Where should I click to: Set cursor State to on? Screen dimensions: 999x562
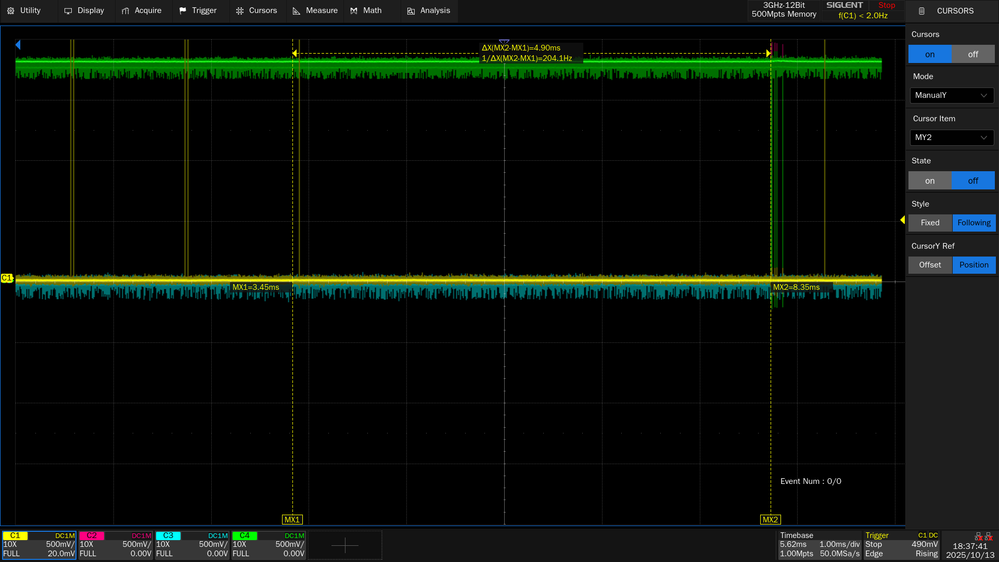(930, 180)
